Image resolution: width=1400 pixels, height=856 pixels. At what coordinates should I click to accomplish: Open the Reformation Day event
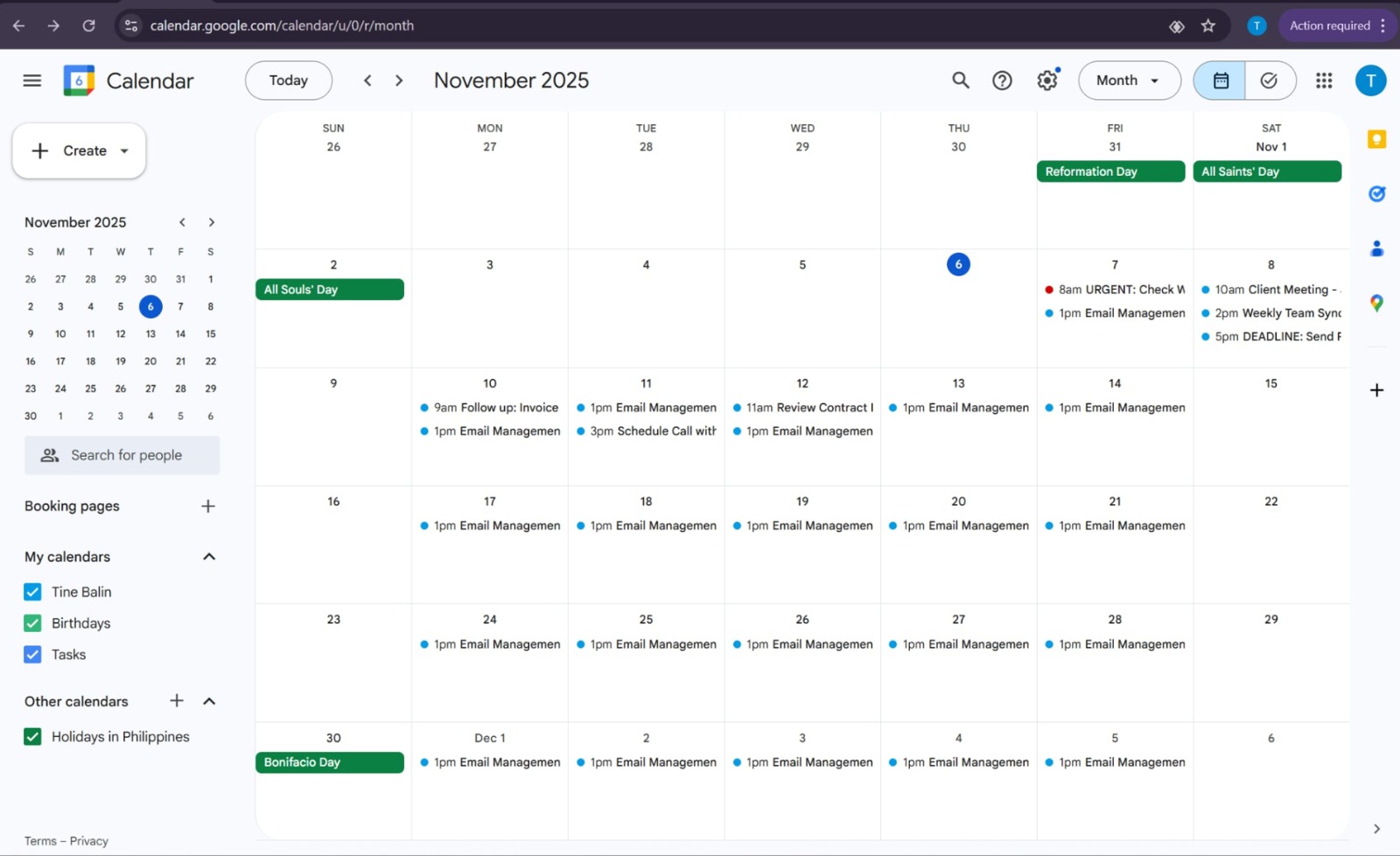click(1110, 172)
